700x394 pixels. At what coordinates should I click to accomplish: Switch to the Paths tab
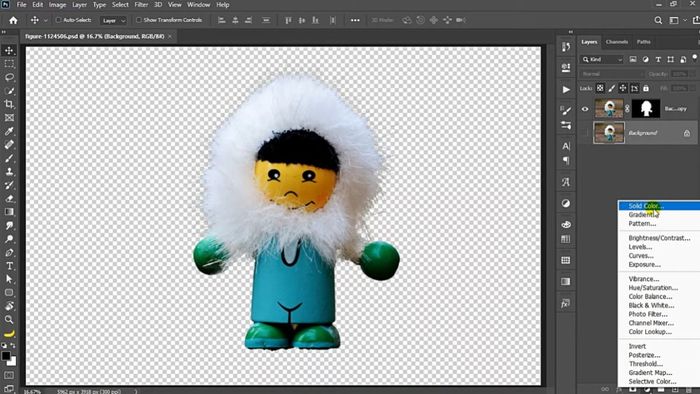[x=643, y=42]
